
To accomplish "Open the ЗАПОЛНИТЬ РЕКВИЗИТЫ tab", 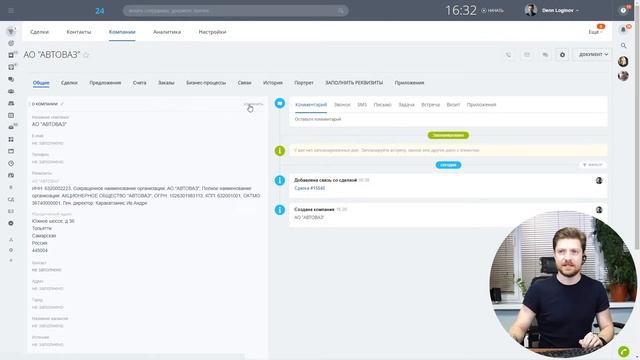I will click(354, 83).
